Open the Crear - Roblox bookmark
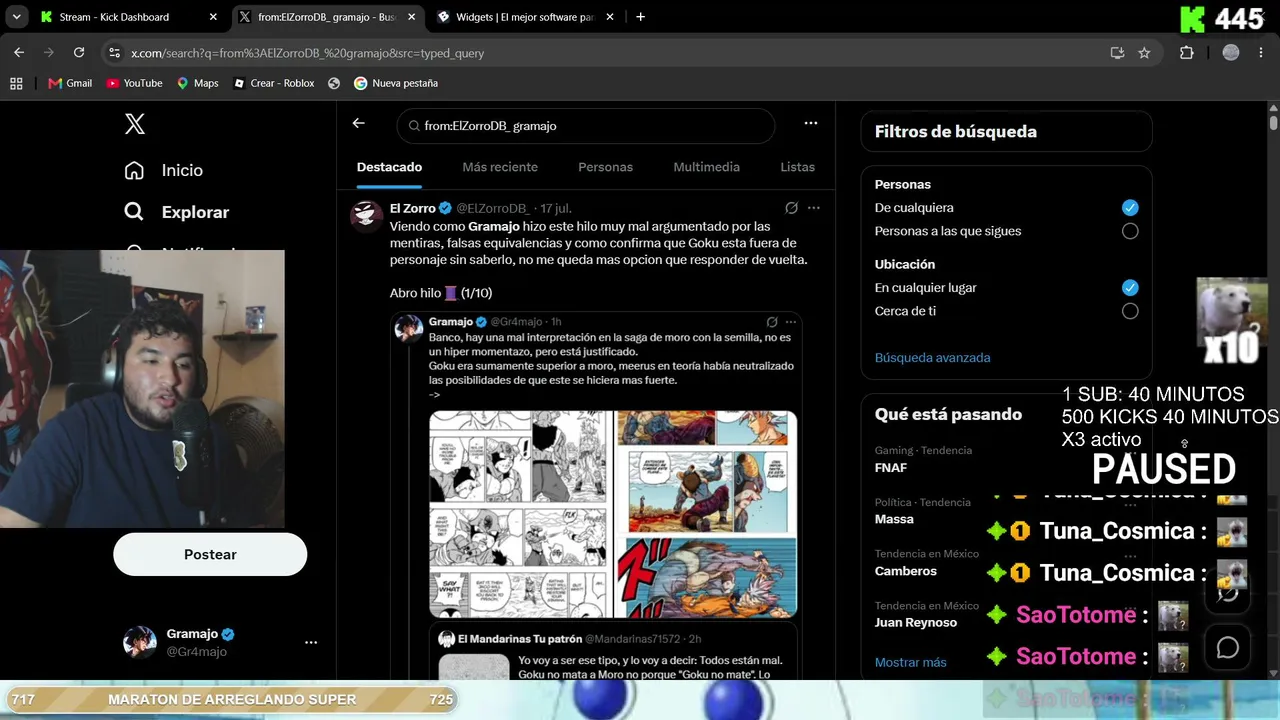This screenshot has height=720, width=1280. point(274,83)
